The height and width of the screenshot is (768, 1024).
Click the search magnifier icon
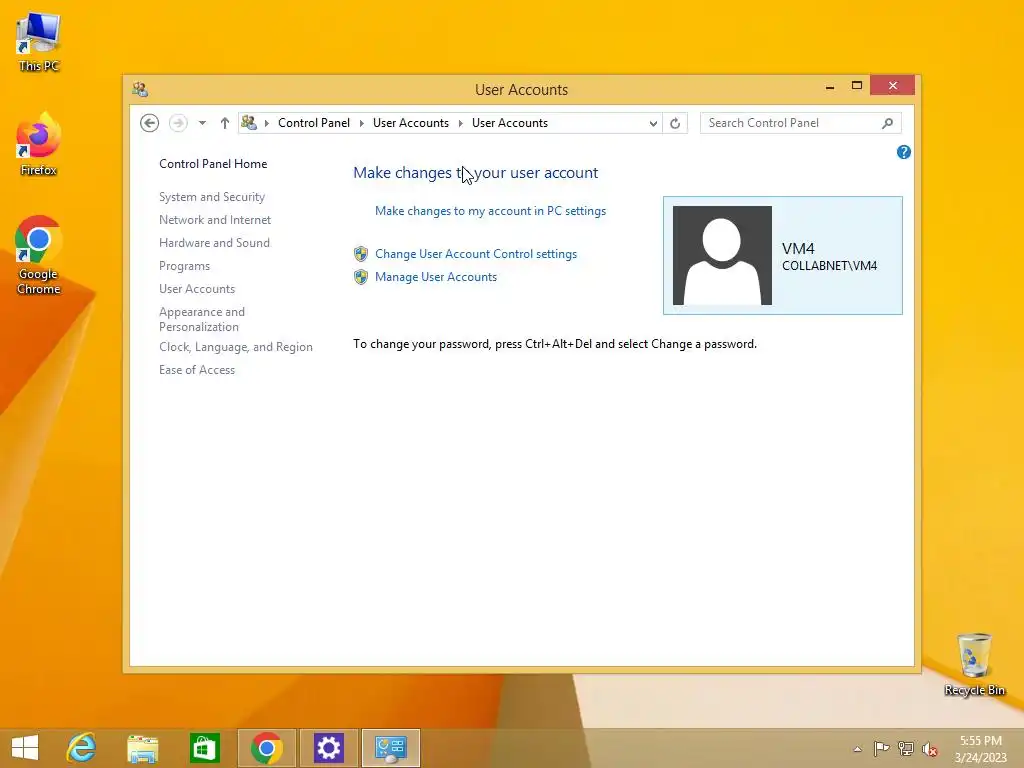[x=888, y=123]
